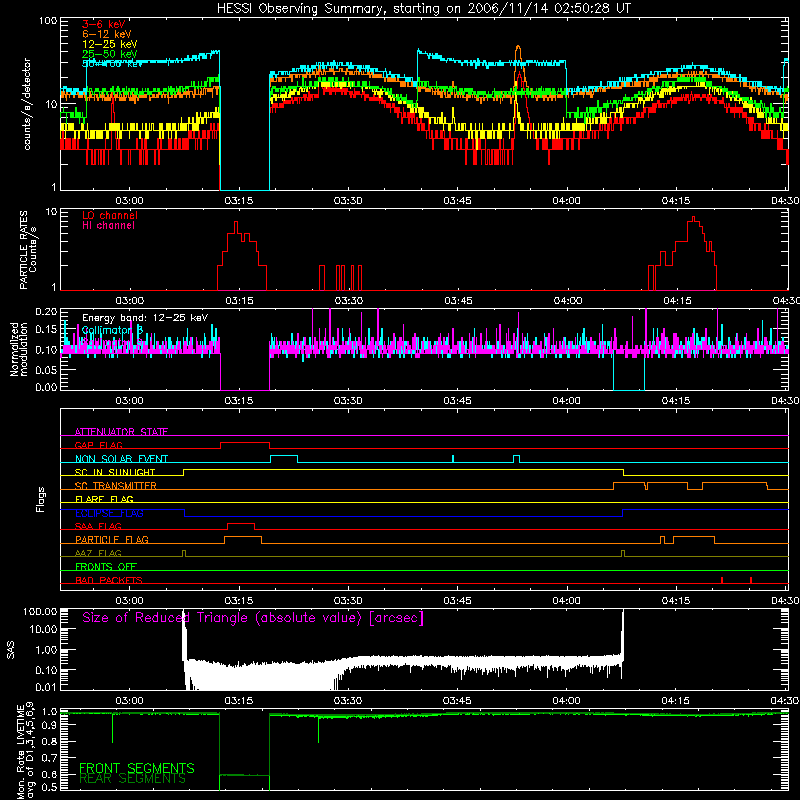
Task: Click the 'Energy band: 12-25 keV' label
Action: pyautogui.click(x=145, y=318)
